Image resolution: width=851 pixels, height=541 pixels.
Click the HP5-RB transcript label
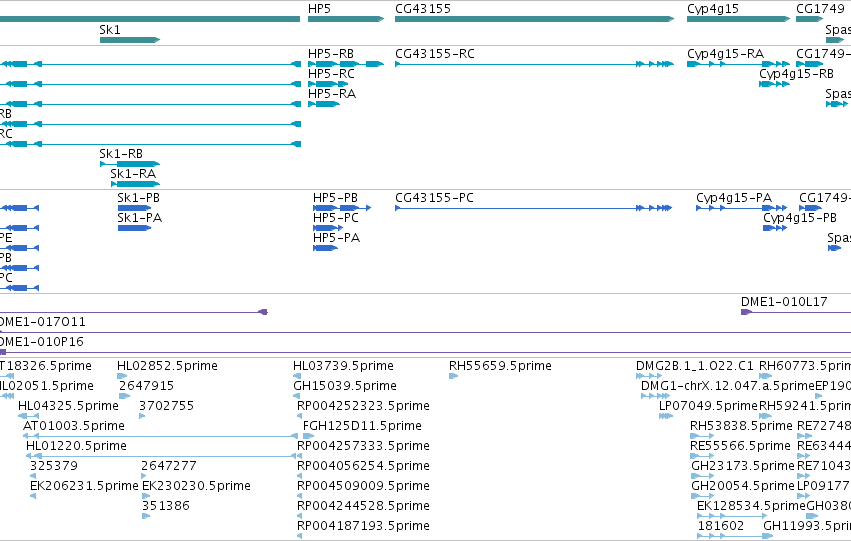tap(331, 54)
